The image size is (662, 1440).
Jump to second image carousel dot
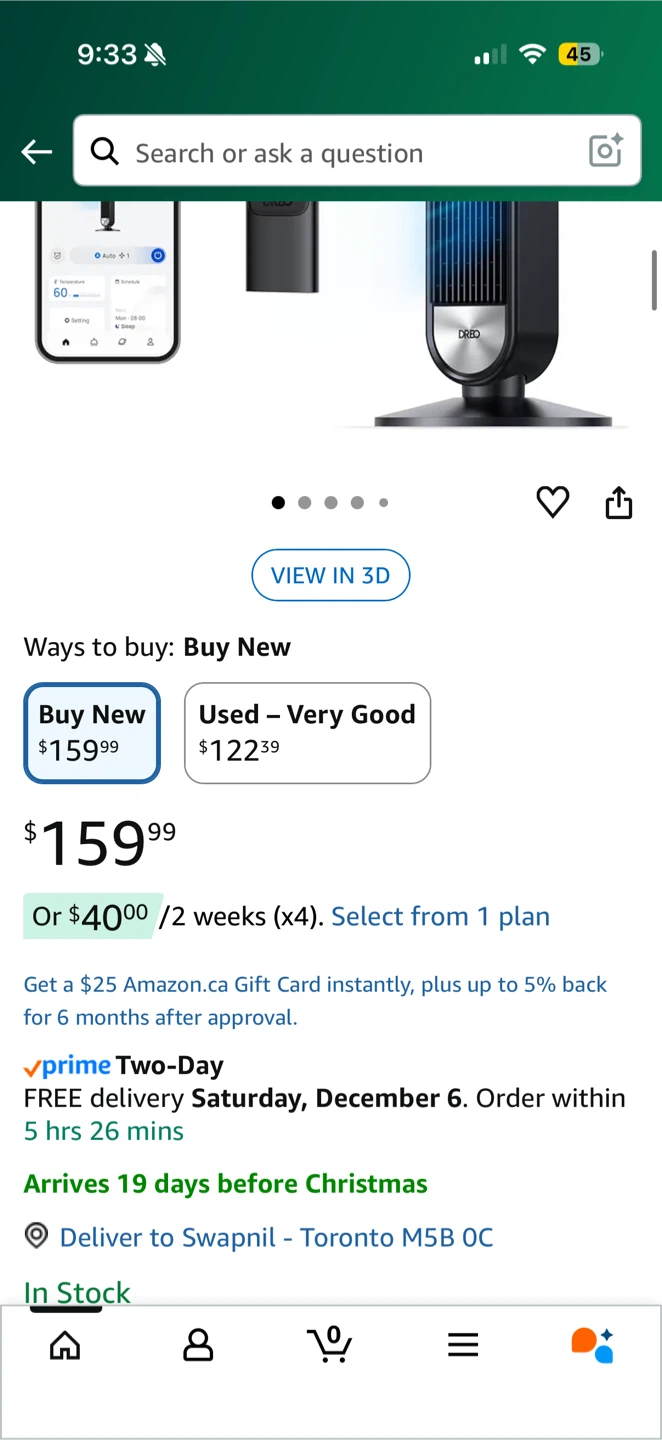[305, 503]
